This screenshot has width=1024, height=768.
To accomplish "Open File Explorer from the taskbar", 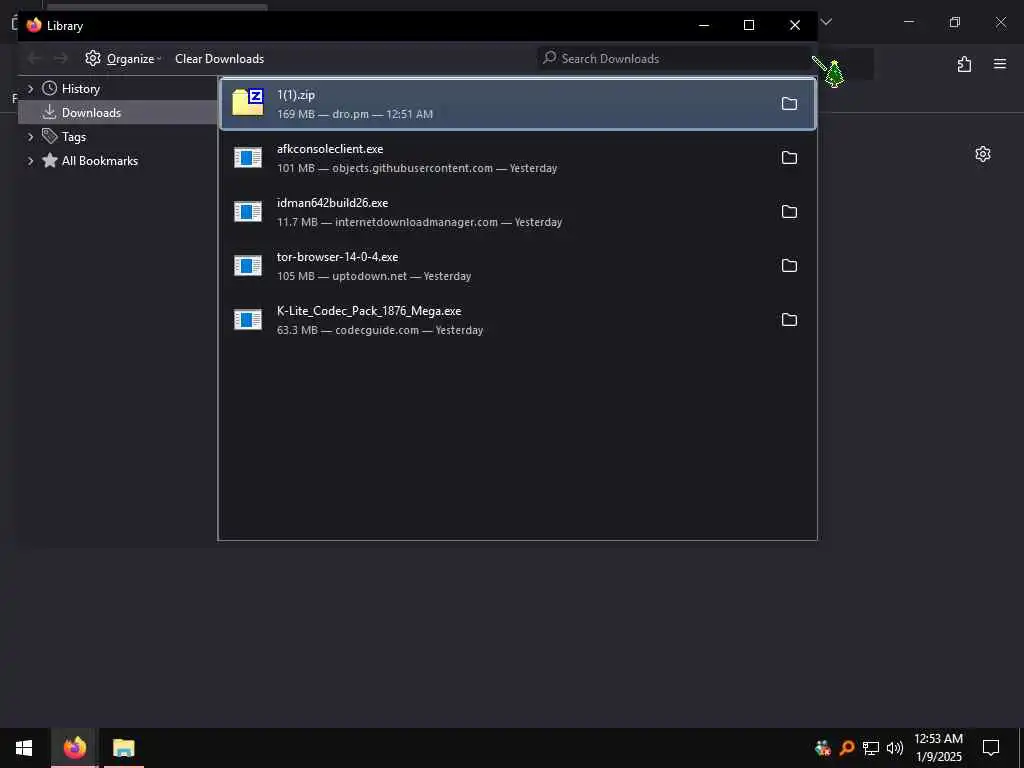I will coord(123,748).
